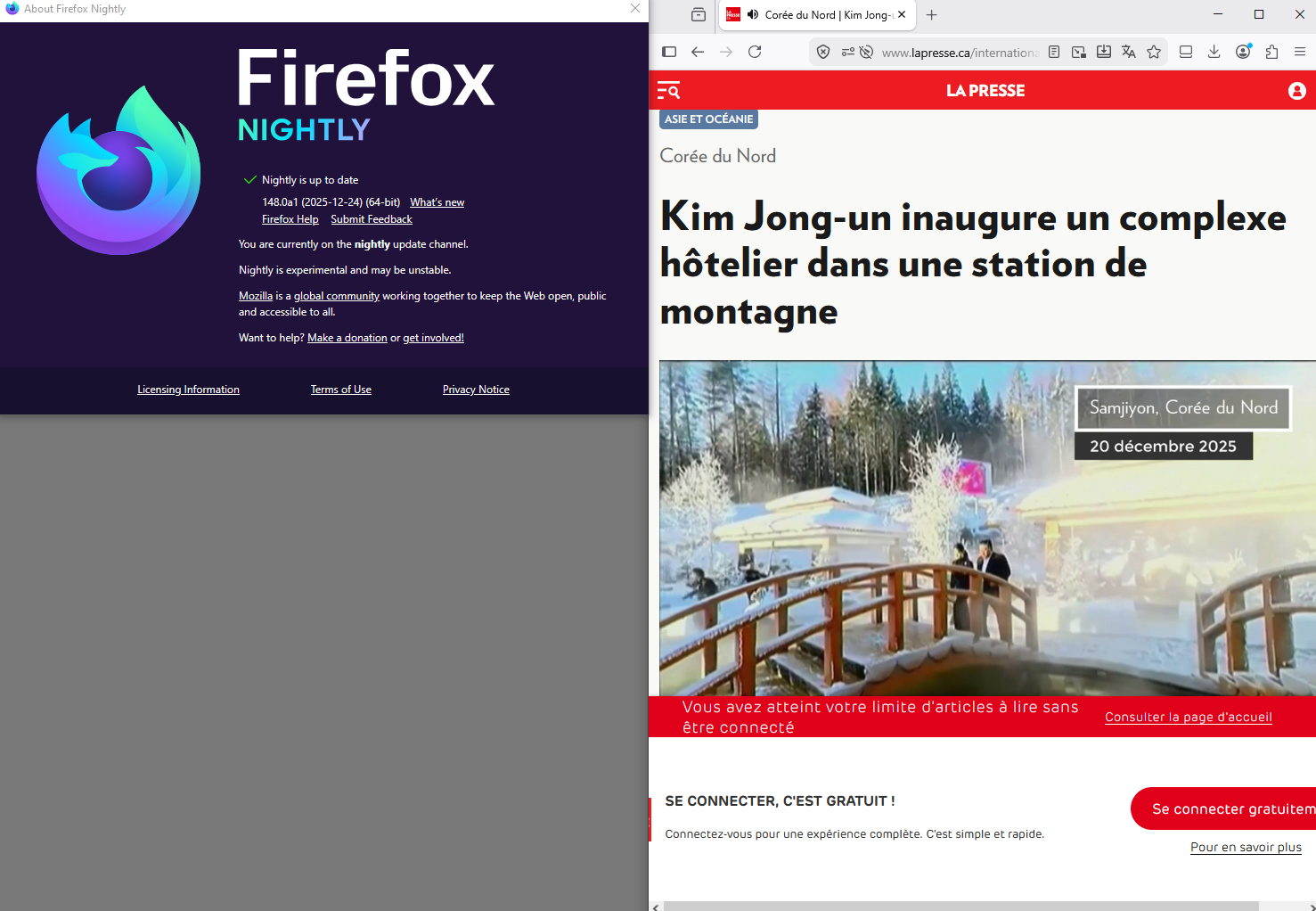Click the 'Nightly is up to date' status
Image resolution: width=1316 pixels, height=911 pixels.
click(x=310, y=180)
